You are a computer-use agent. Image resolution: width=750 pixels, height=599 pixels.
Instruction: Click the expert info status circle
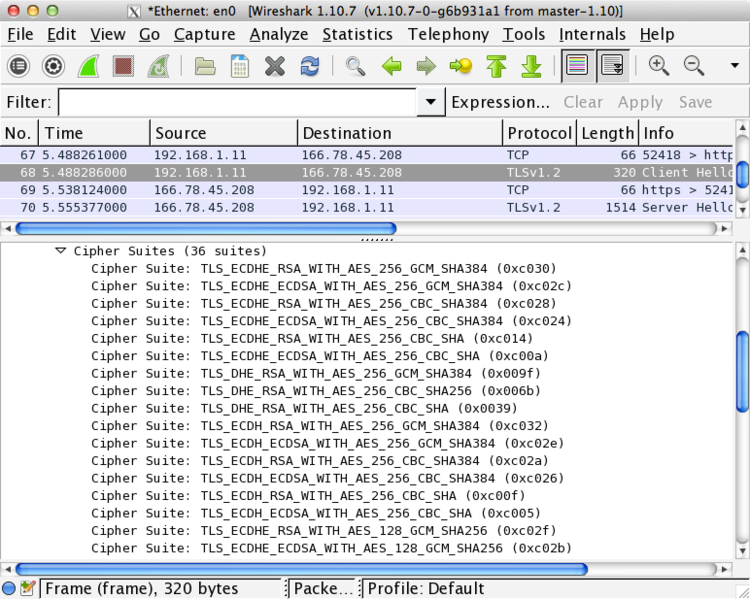coord(9,588)
